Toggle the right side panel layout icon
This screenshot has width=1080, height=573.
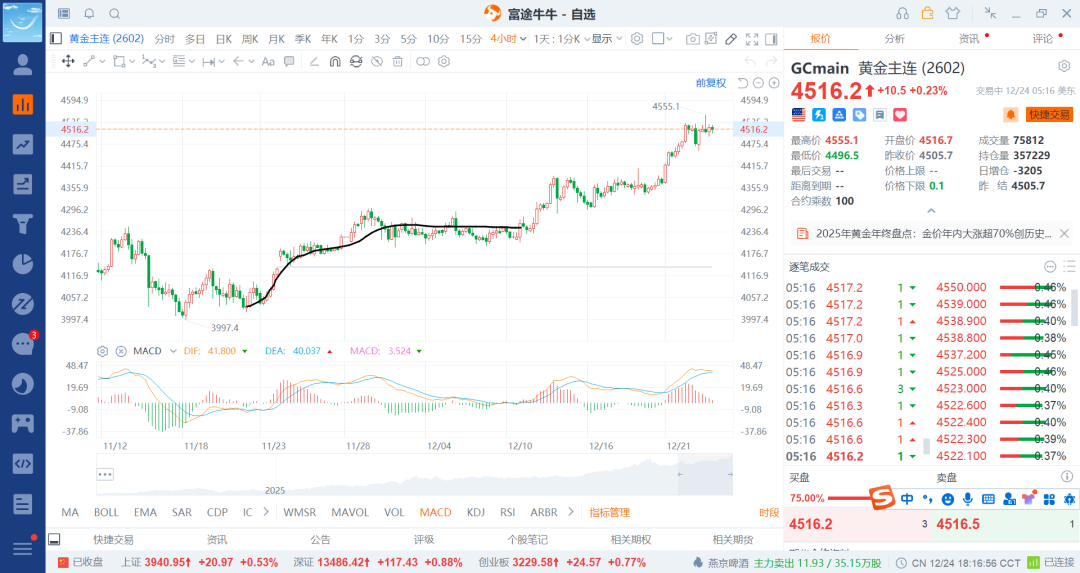point(771,39)
